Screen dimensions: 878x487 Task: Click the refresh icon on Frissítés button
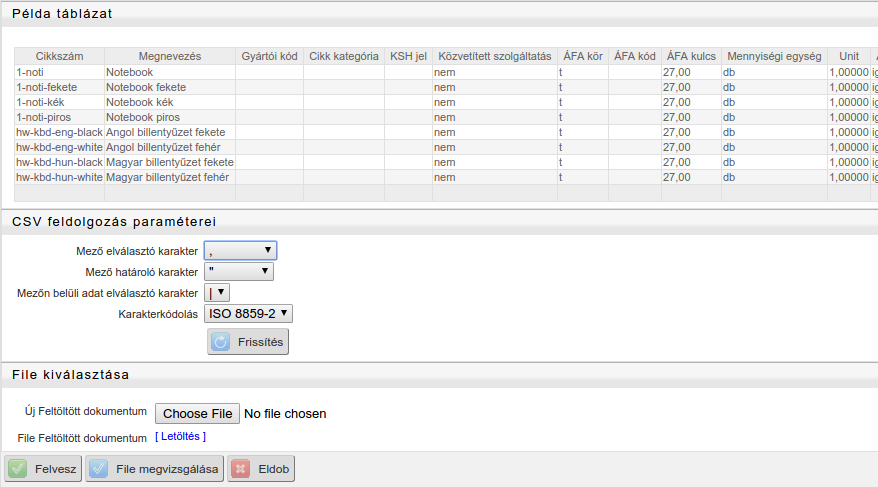[222, 342]
